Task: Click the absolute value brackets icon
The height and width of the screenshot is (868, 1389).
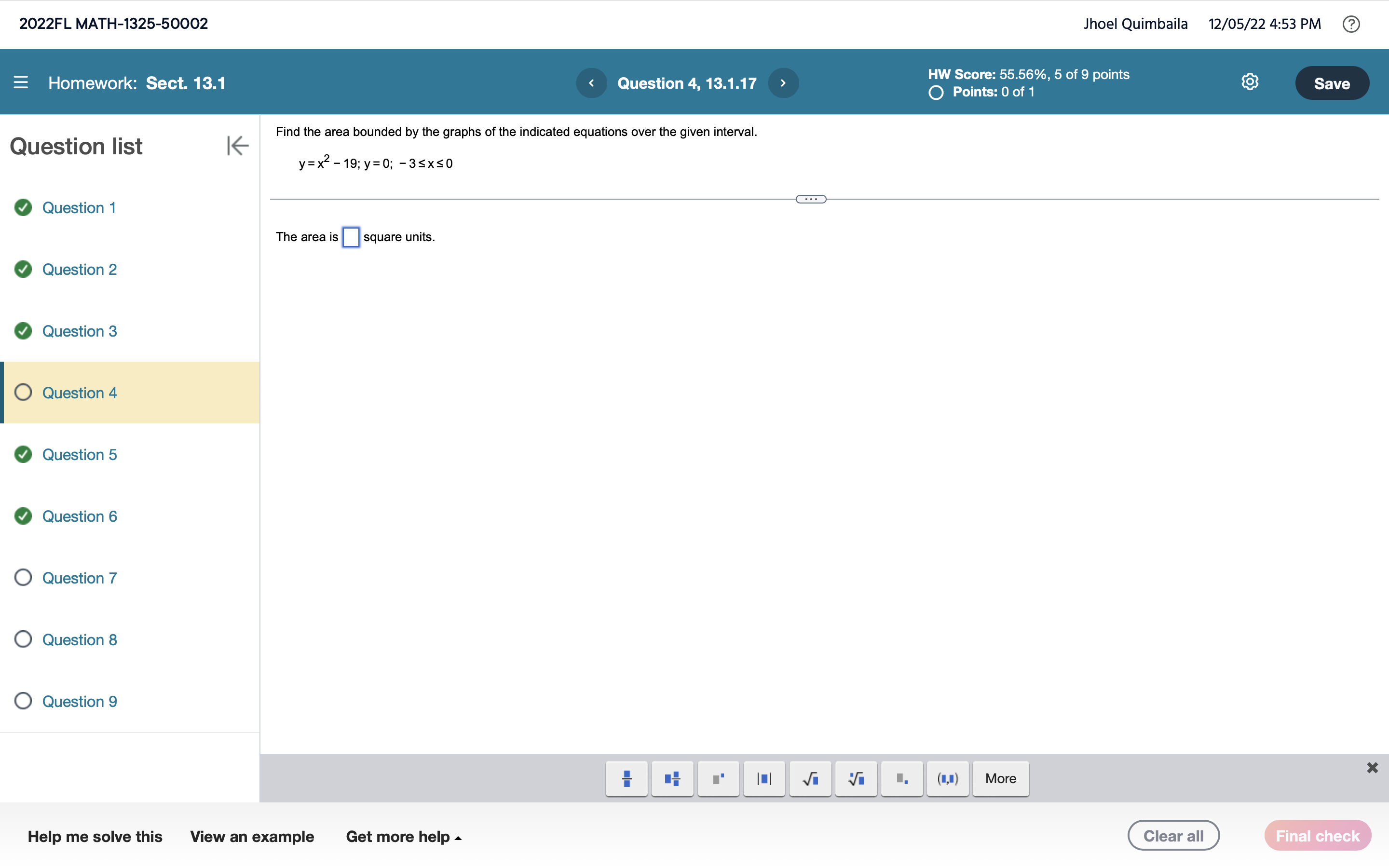Action: pos(763,778)
